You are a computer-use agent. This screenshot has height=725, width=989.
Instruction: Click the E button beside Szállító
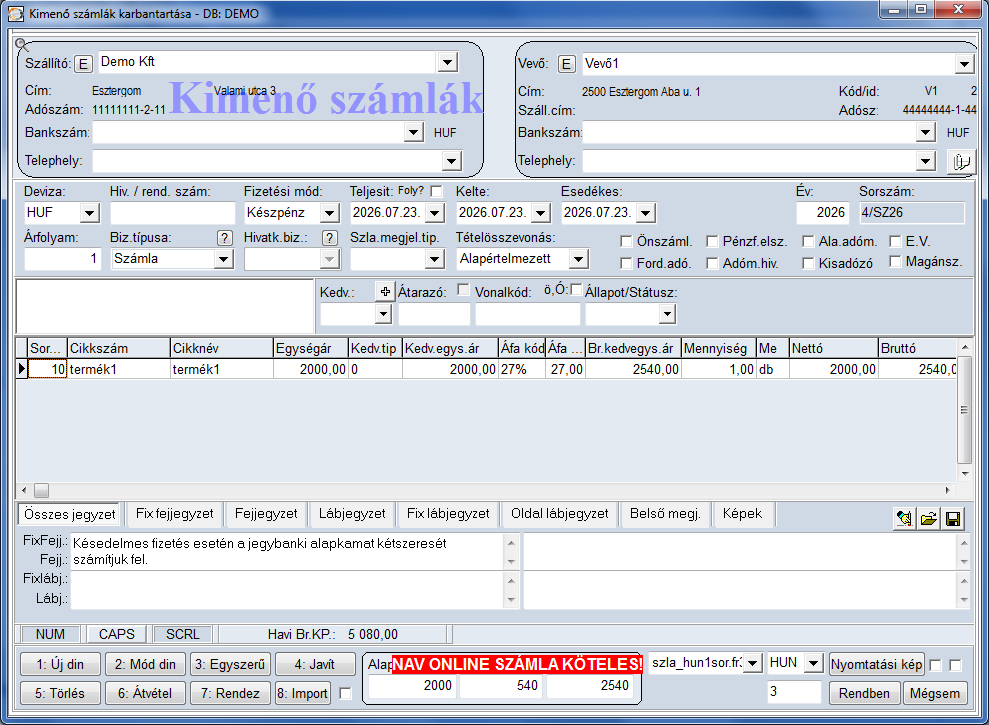(83, 64)
